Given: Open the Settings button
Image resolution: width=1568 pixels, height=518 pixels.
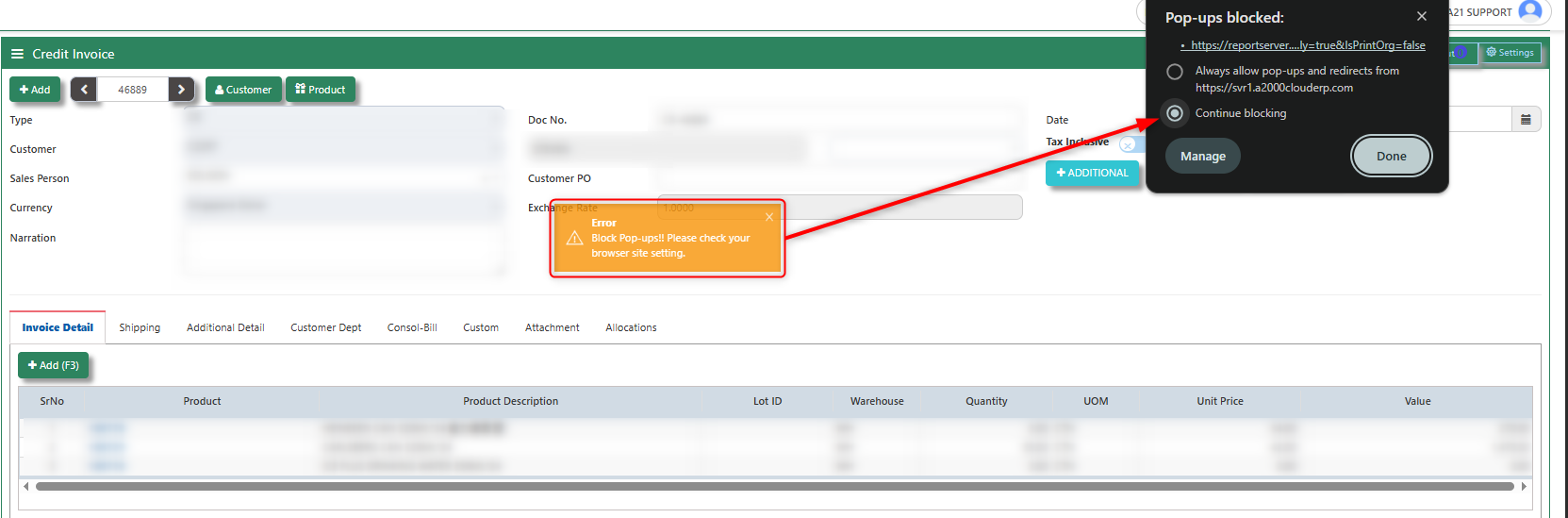Looking at the screenshot, I should 1510,53.
